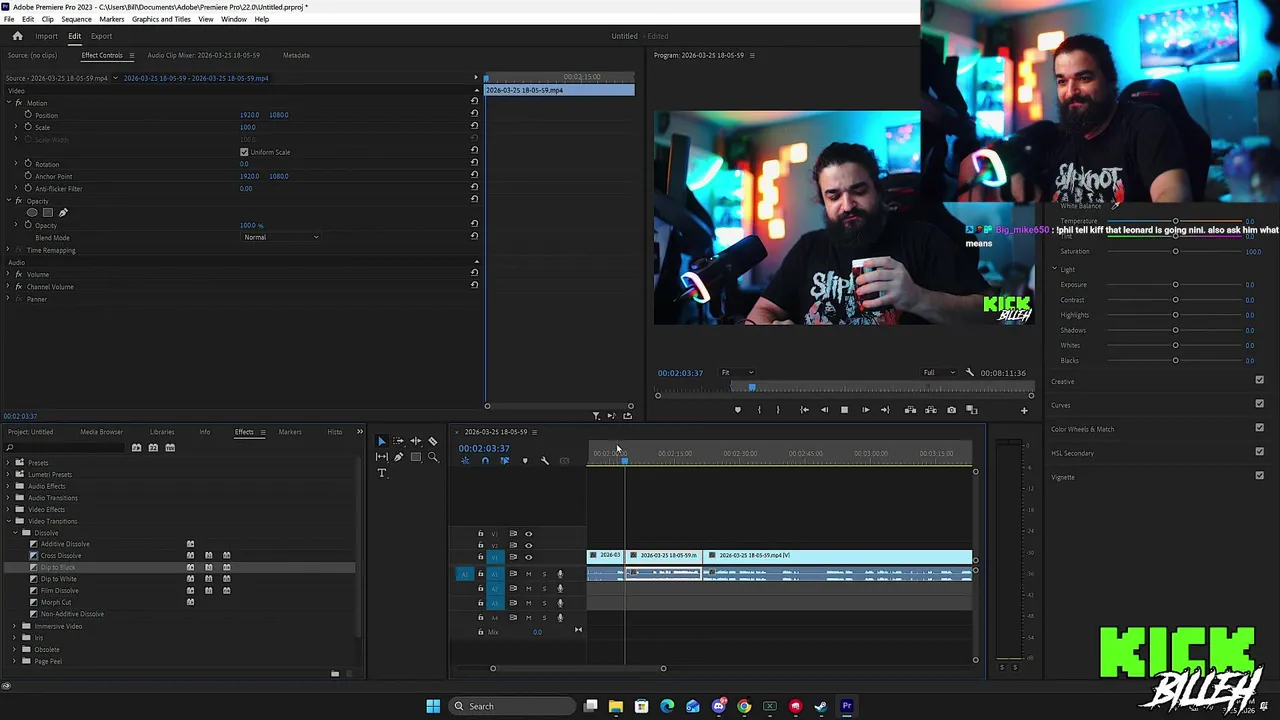
Task: Stop playback in the Program monitor
Action: 844,410
